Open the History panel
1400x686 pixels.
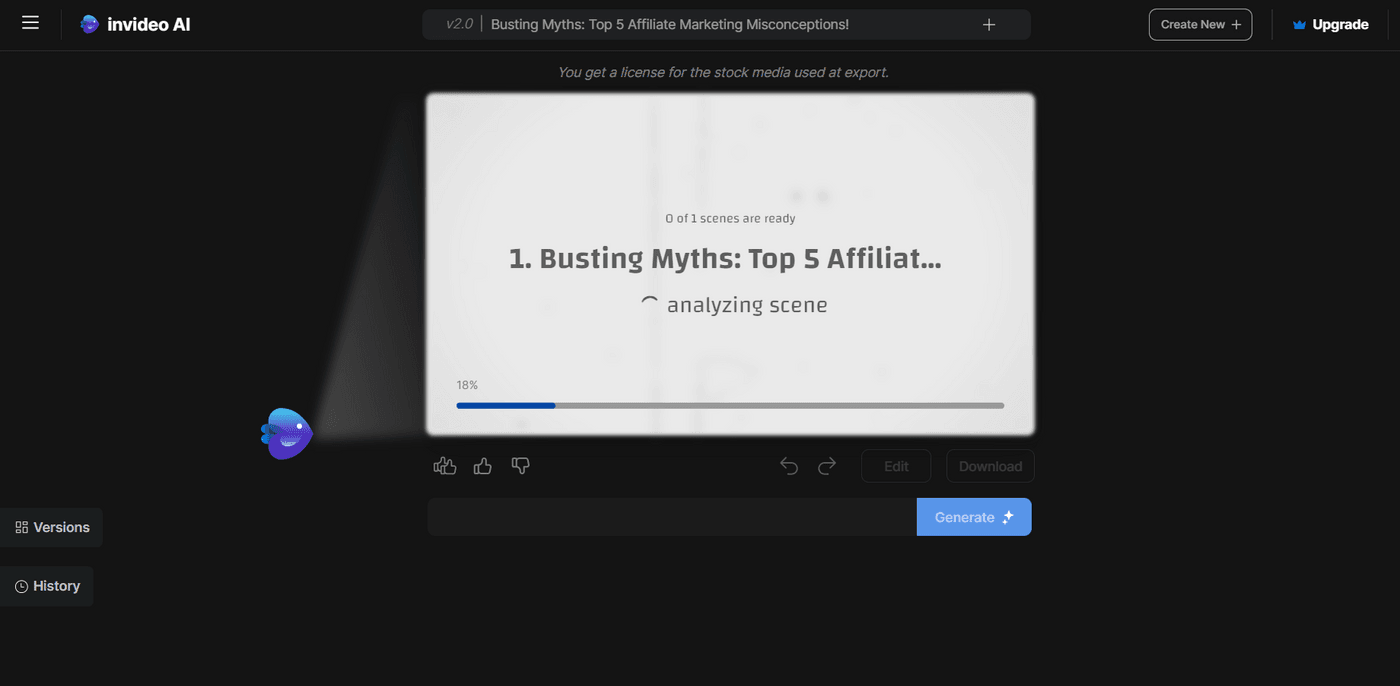click(x=46, y=585)
